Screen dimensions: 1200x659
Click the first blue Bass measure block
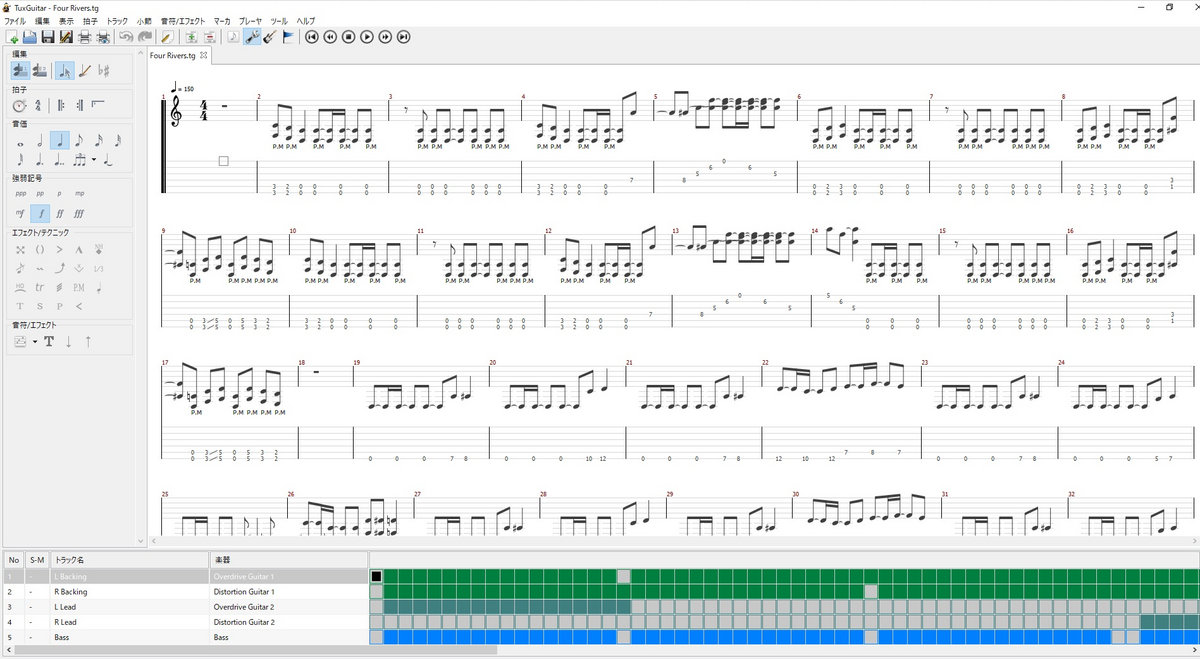click(x=391, y=637)
